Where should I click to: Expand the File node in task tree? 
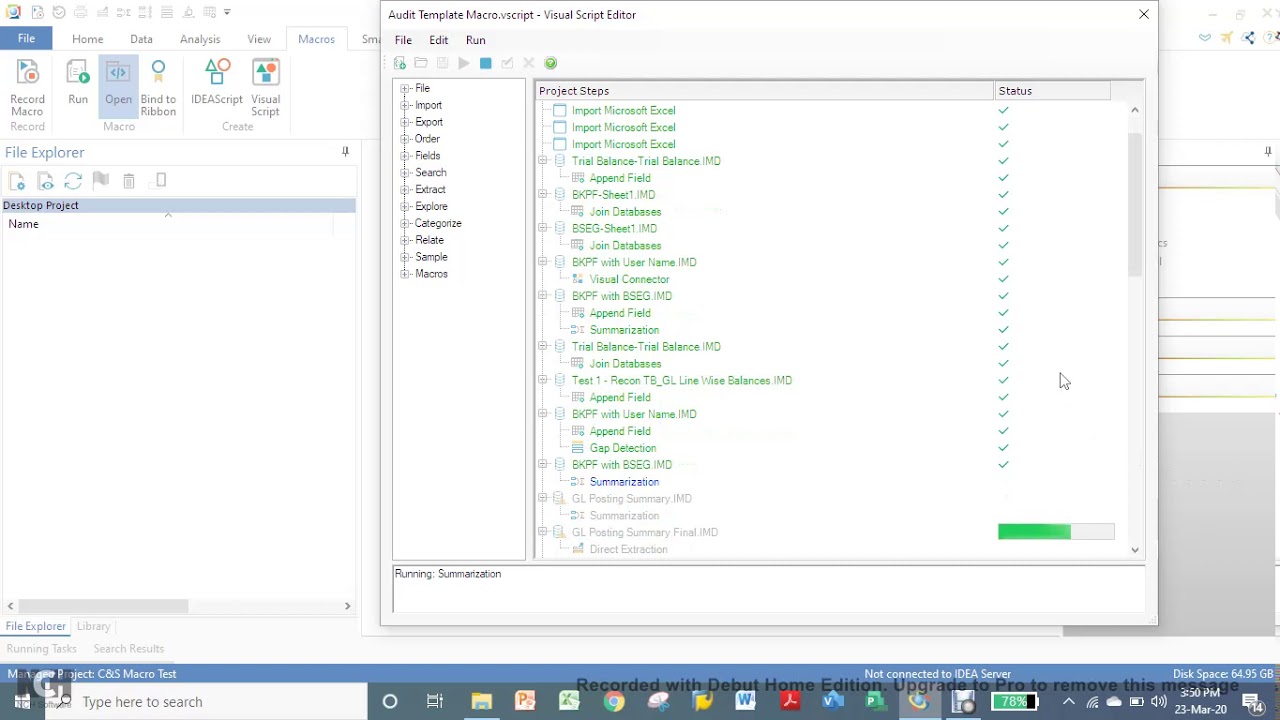click(x=405, y=88)
